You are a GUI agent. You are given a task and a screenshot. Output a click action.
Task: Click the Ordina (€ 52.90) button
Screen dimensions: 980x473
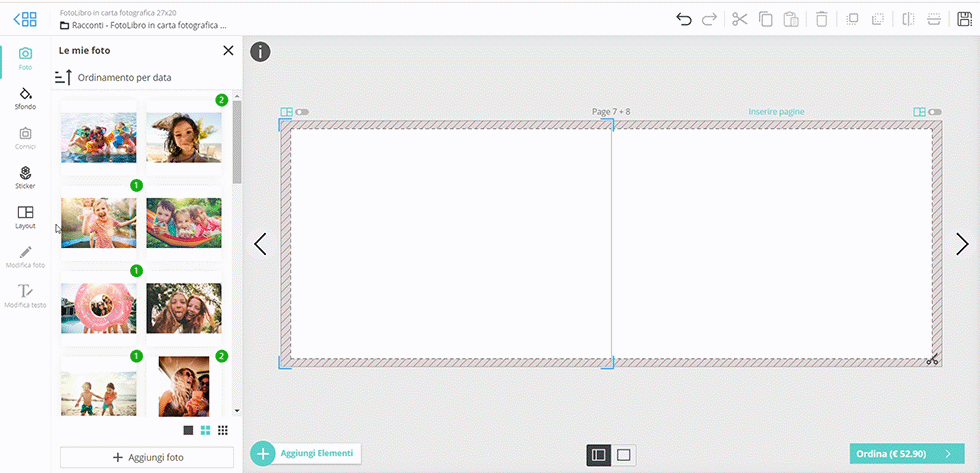[x=899, y=454]
